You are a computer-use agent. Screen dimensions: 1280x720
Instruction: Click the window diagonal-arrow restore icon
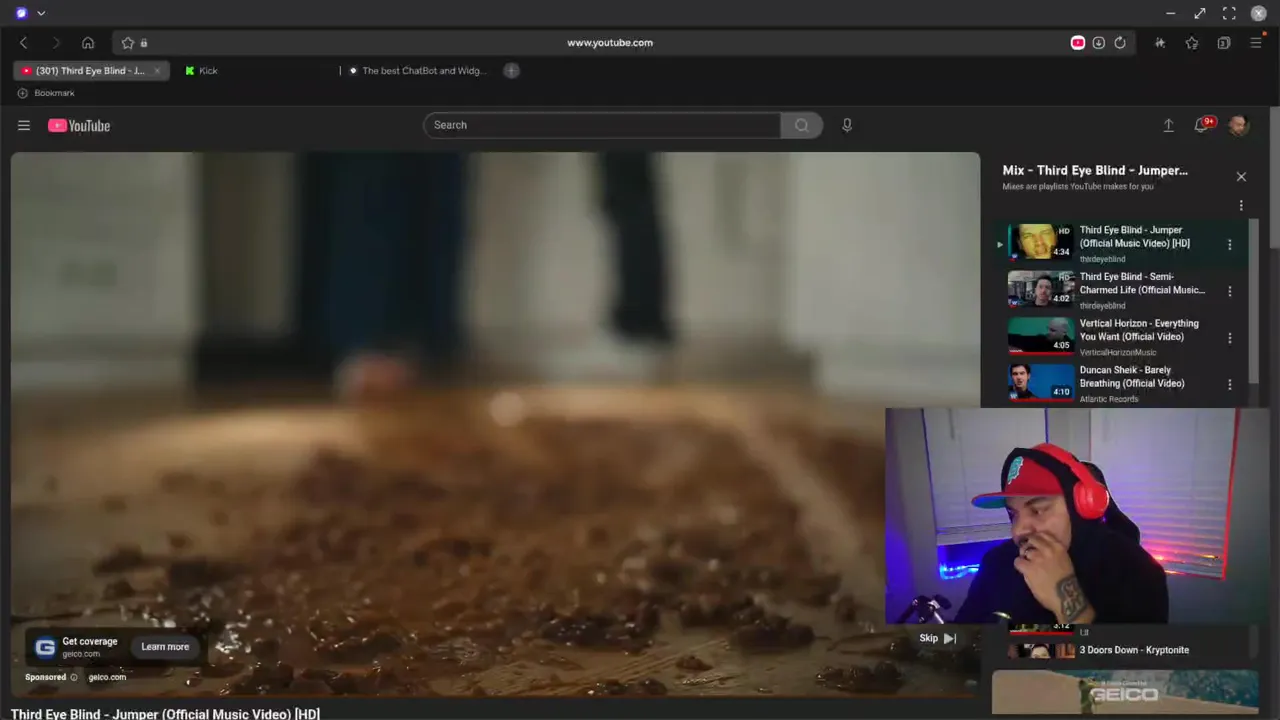pos(1200,13)
